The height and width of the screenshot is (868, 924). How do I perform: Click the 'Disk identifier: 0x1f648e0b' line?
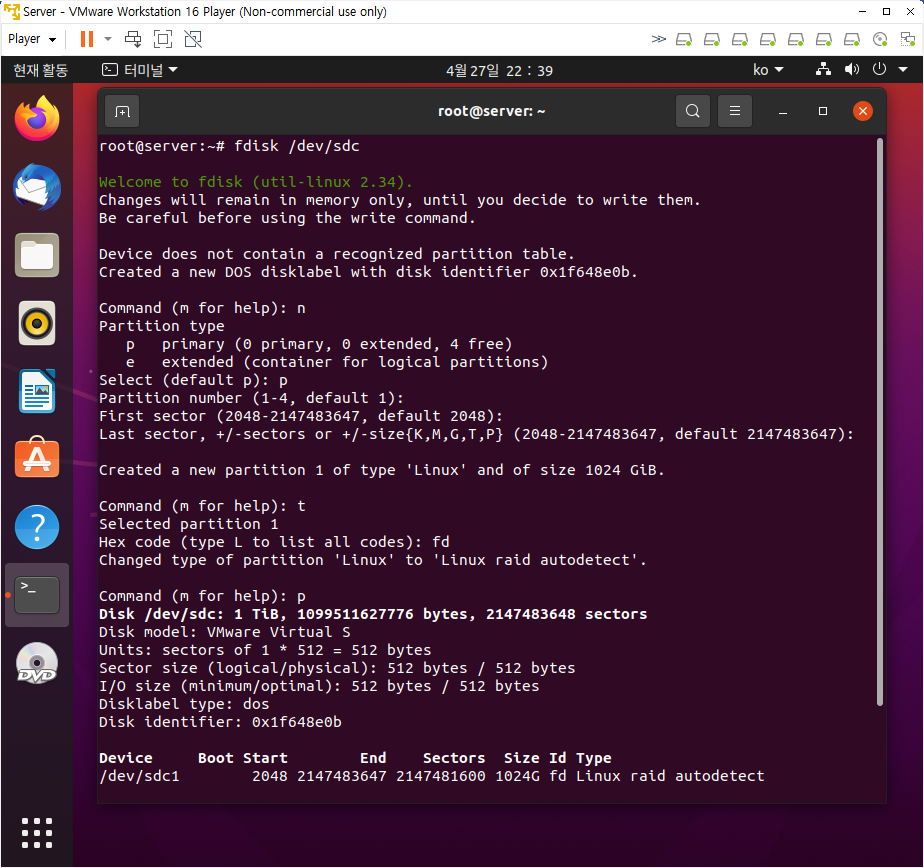pos(220,722)
